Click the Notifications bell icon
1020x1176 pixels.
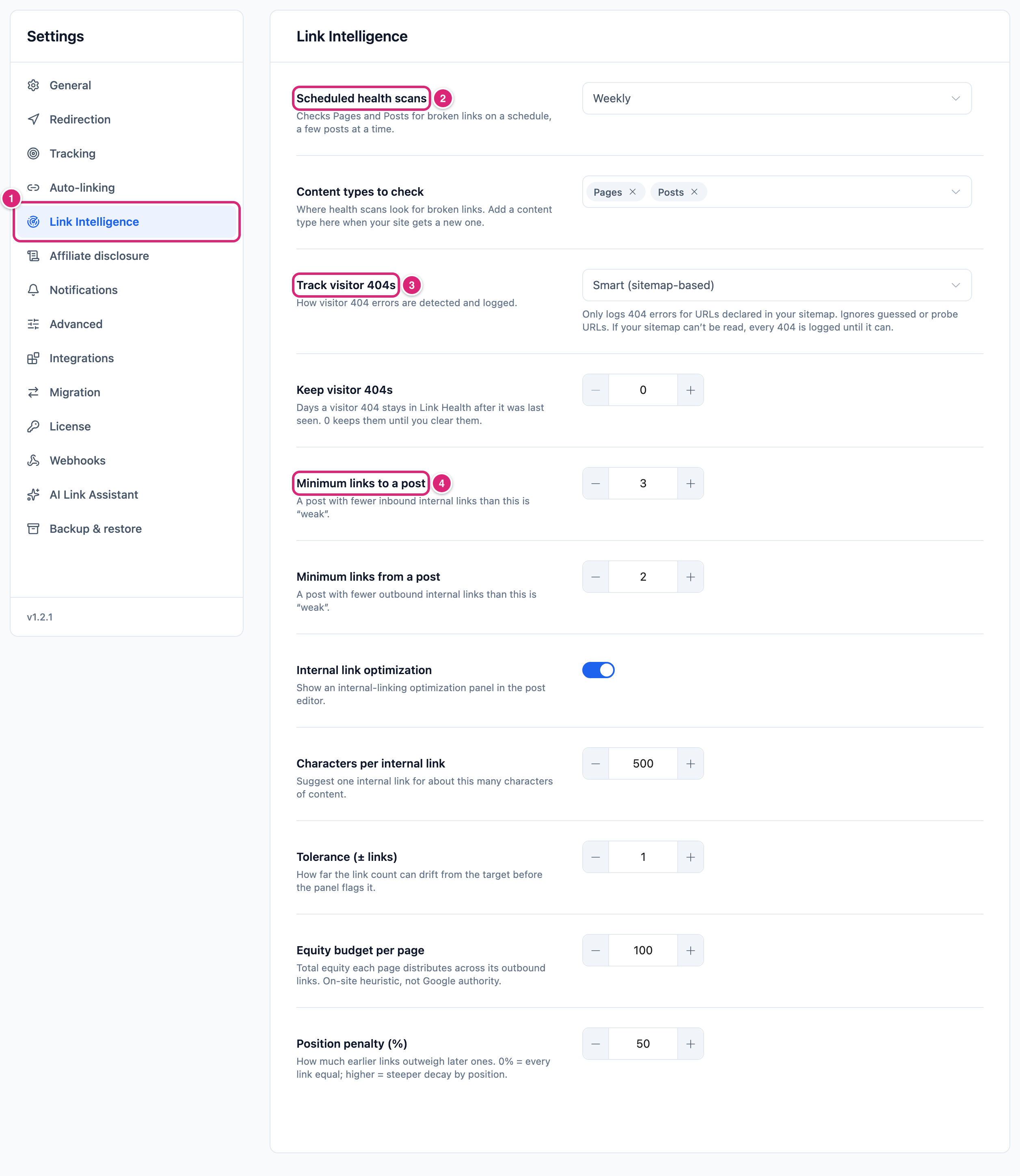(x=34, y=290)
